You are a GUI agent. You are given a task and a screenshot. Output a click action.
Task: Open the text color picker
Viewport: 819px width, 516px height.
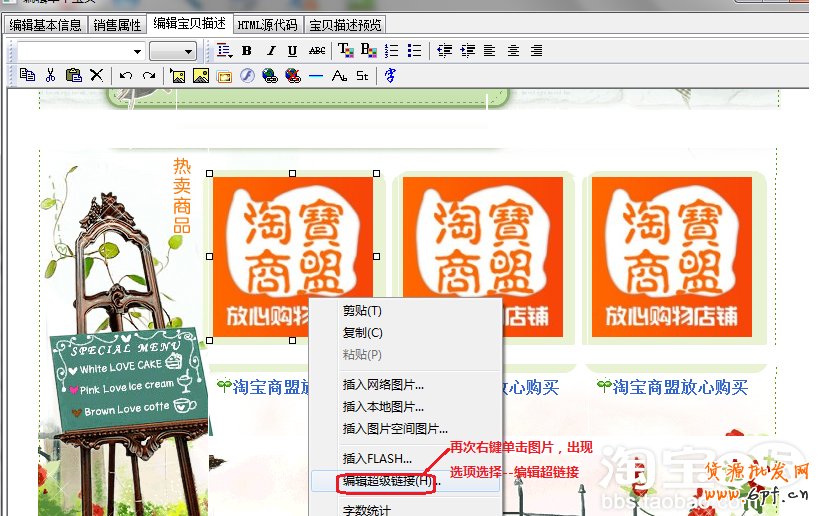pos(345,51)
